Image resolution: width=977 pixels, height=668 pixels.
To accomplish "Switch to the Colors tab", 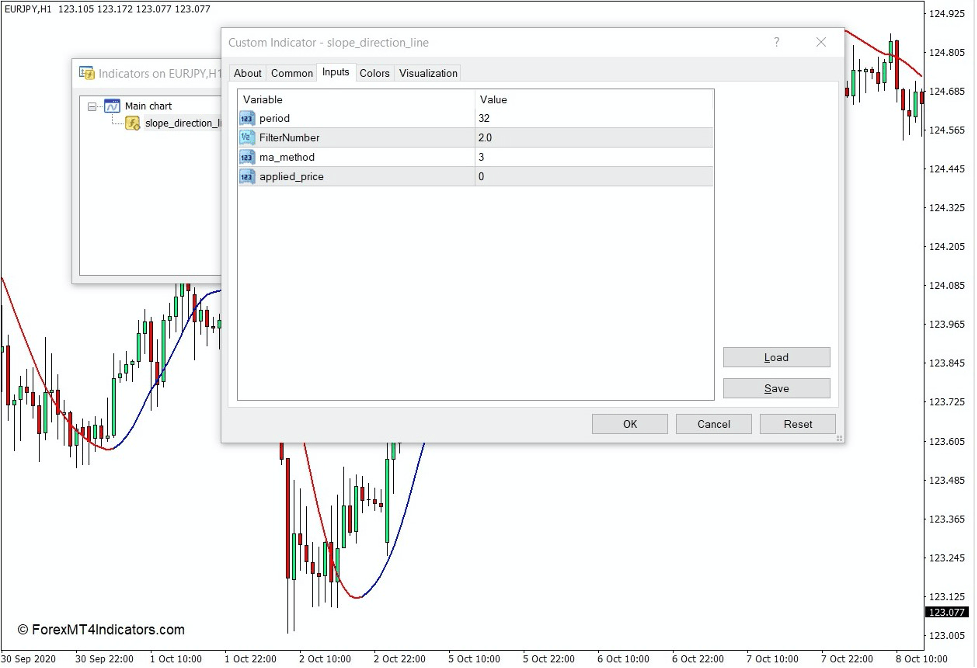I will pos(374,73).
